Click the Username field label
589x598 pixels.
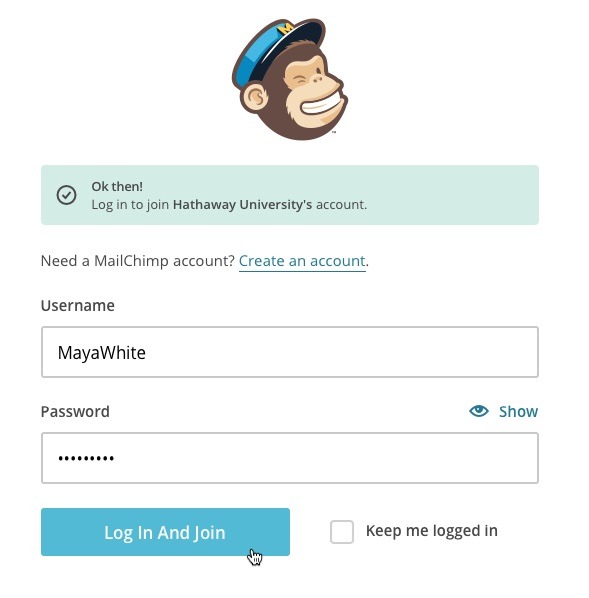tap(78, 305)
